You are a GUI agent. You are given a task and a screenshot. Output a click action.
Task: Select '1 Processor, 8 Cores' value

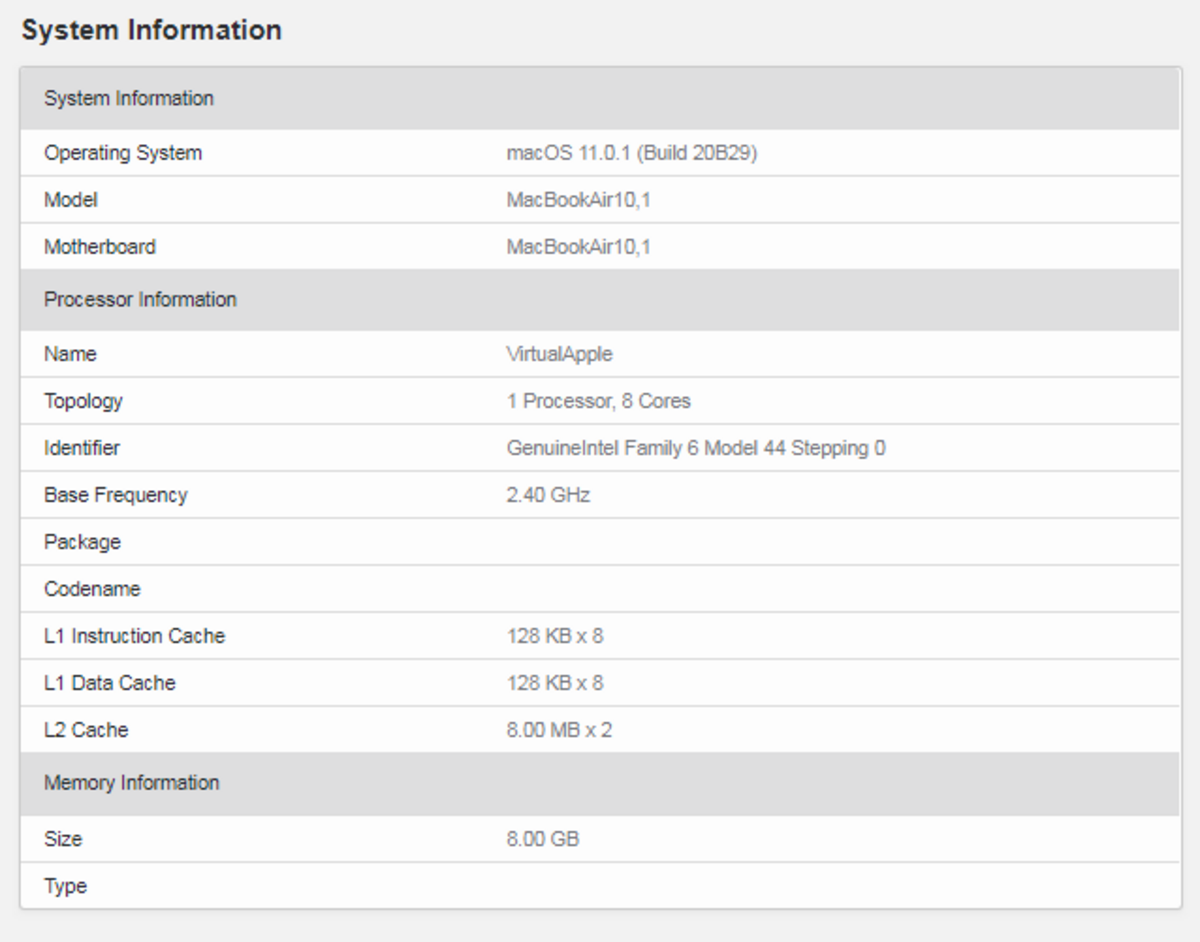pos(599,401)
